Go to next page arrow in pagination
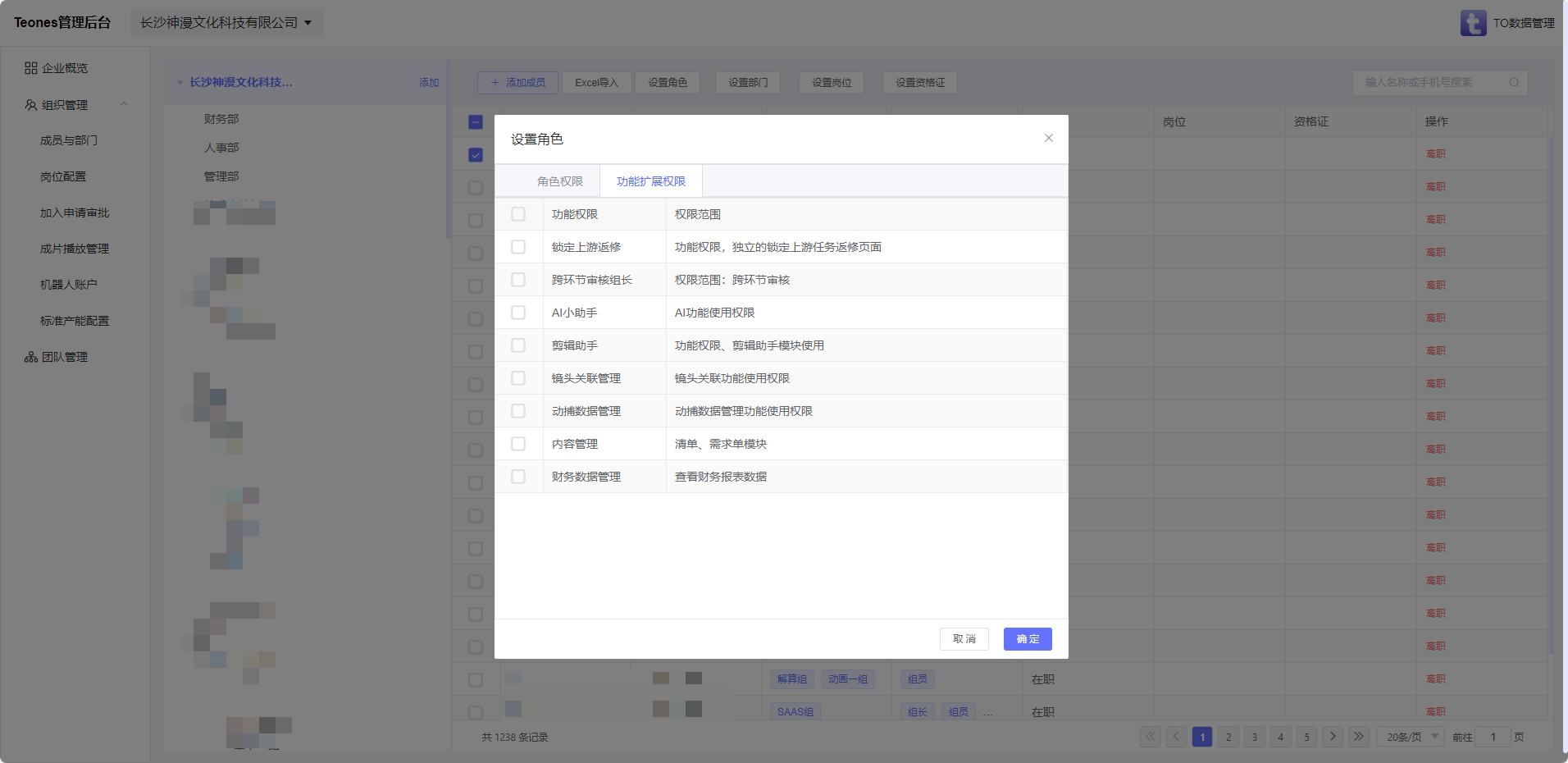 (x=1333, y=736)
